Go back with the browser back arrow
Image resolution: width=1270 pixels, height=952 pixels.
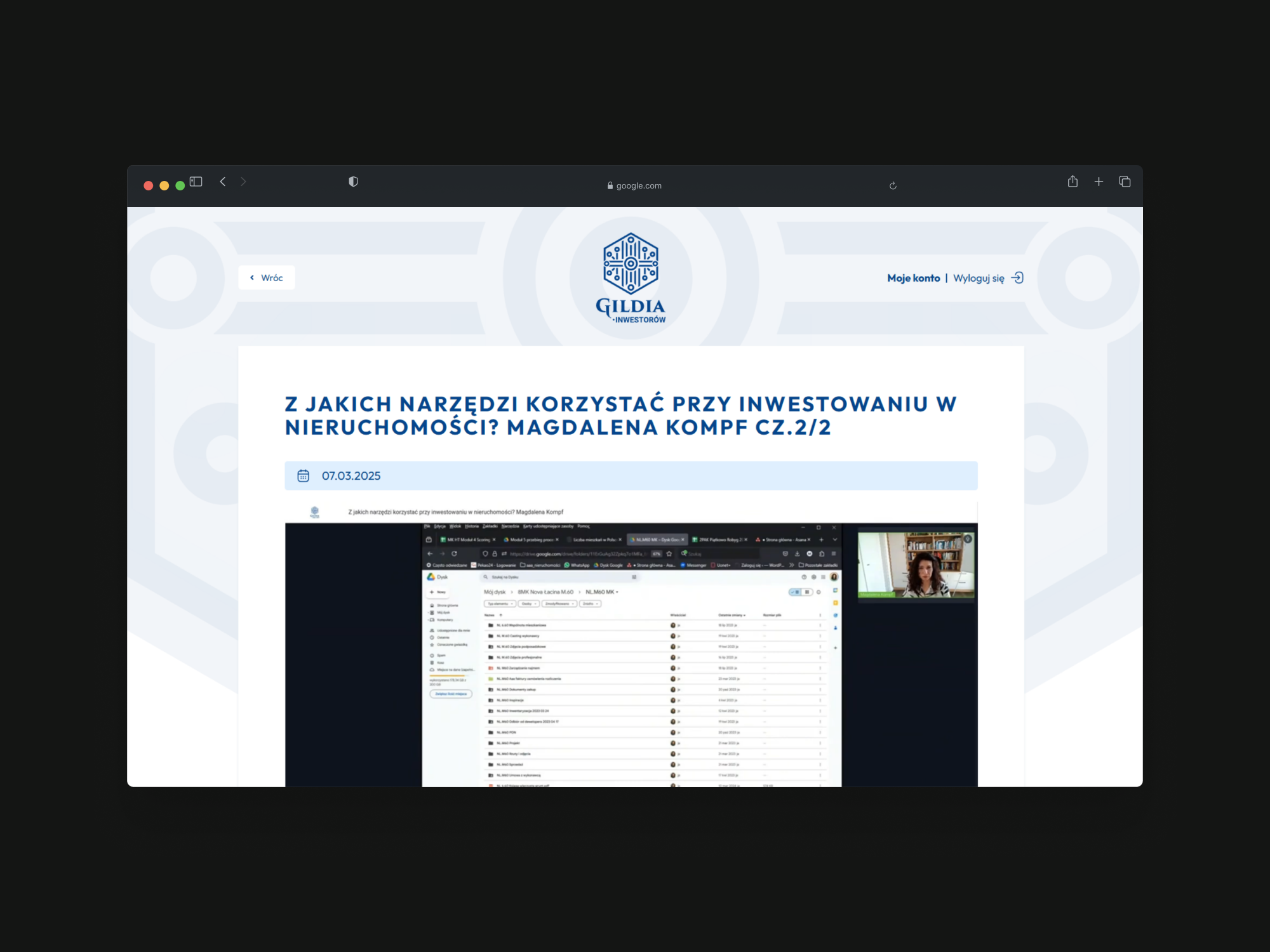[223, 182]
